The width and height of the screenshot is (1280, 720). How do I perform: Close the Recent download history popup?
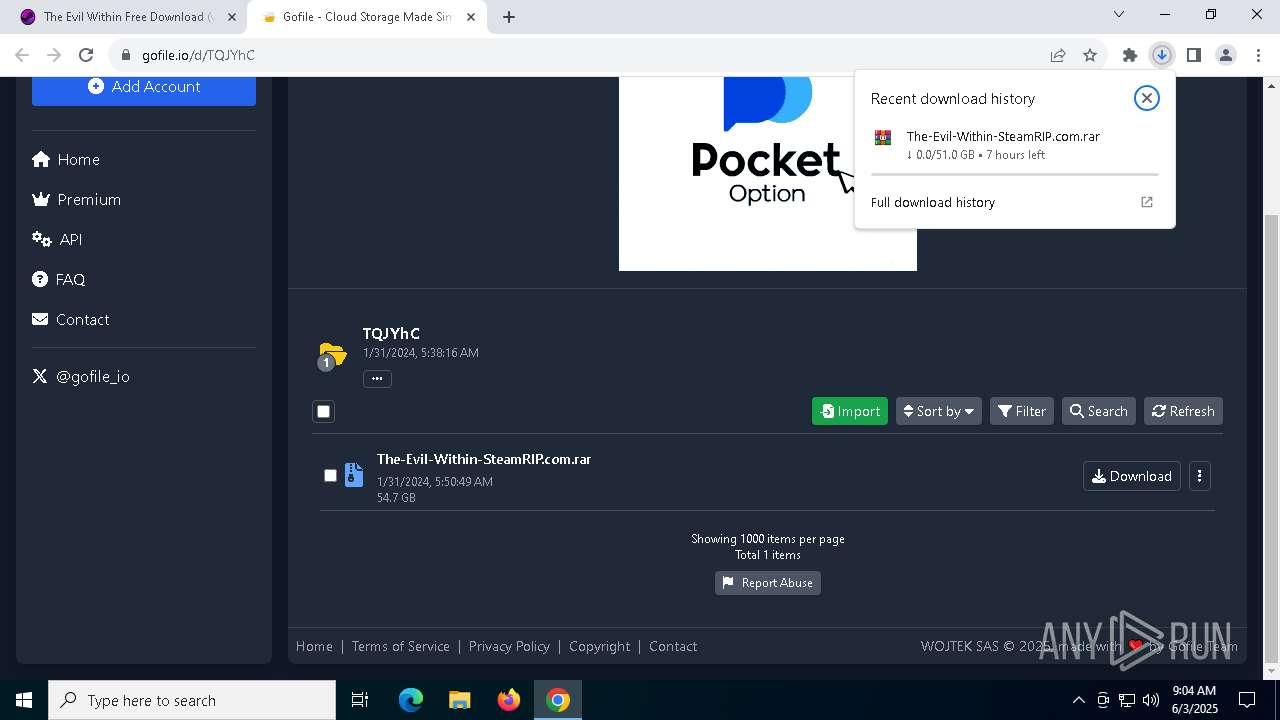pos(1147,98)
